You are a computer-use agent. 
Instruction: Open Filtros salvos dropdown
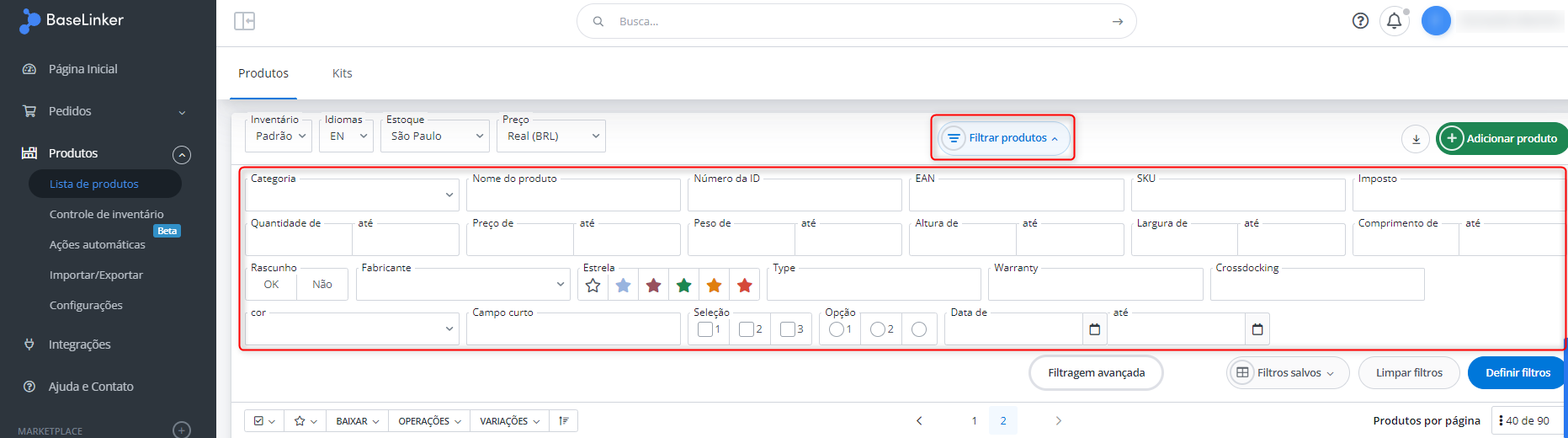(1287, 373)
